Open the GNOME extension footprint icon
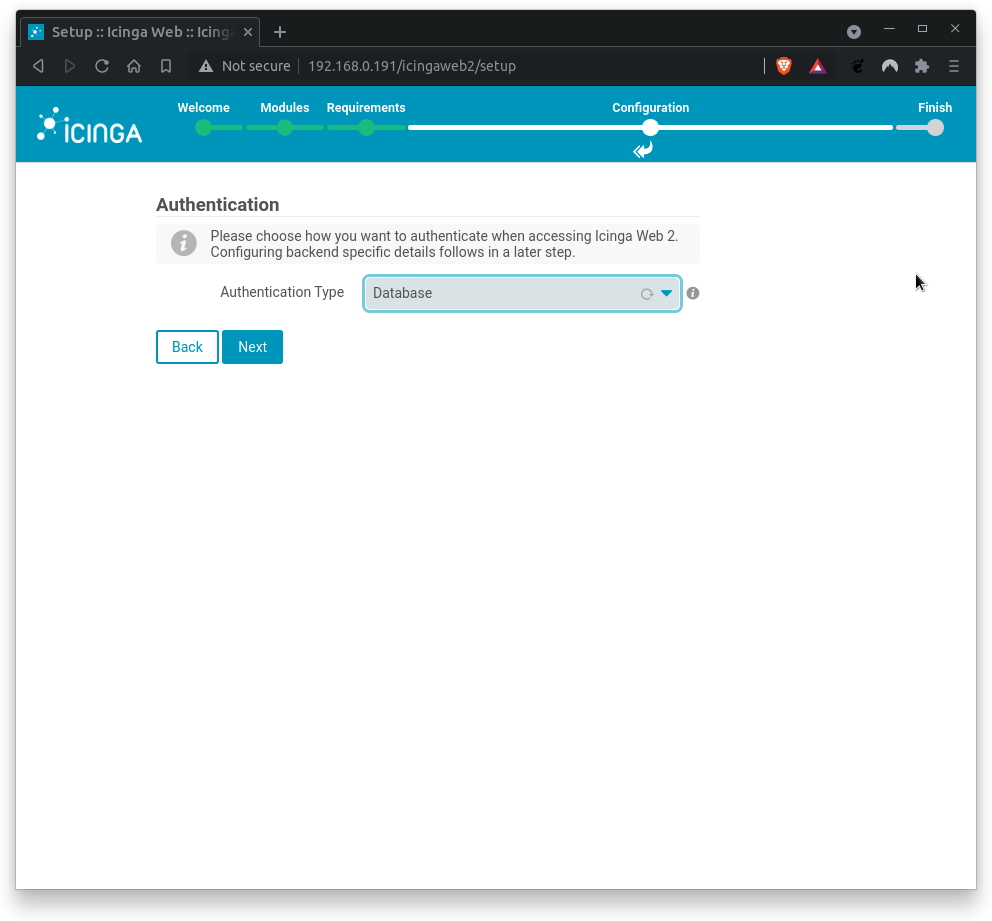This screenshot has height=921, width=992. [857, 66]
